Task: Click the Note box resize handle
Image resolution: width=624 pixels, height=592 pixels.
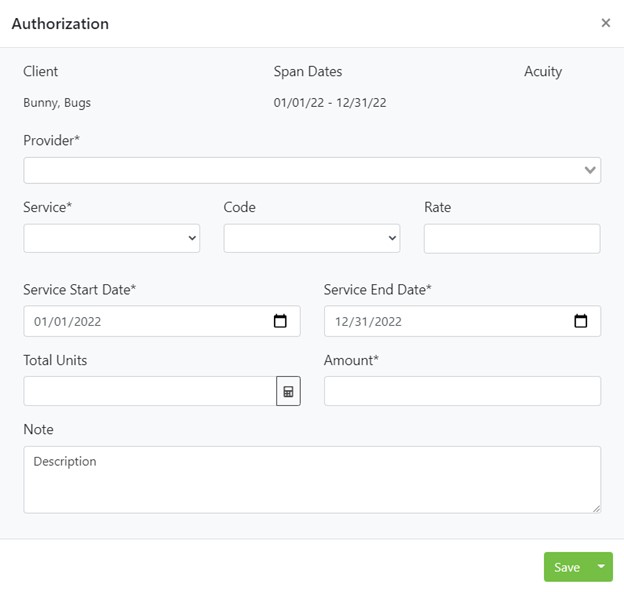Action: click(596, 508)
